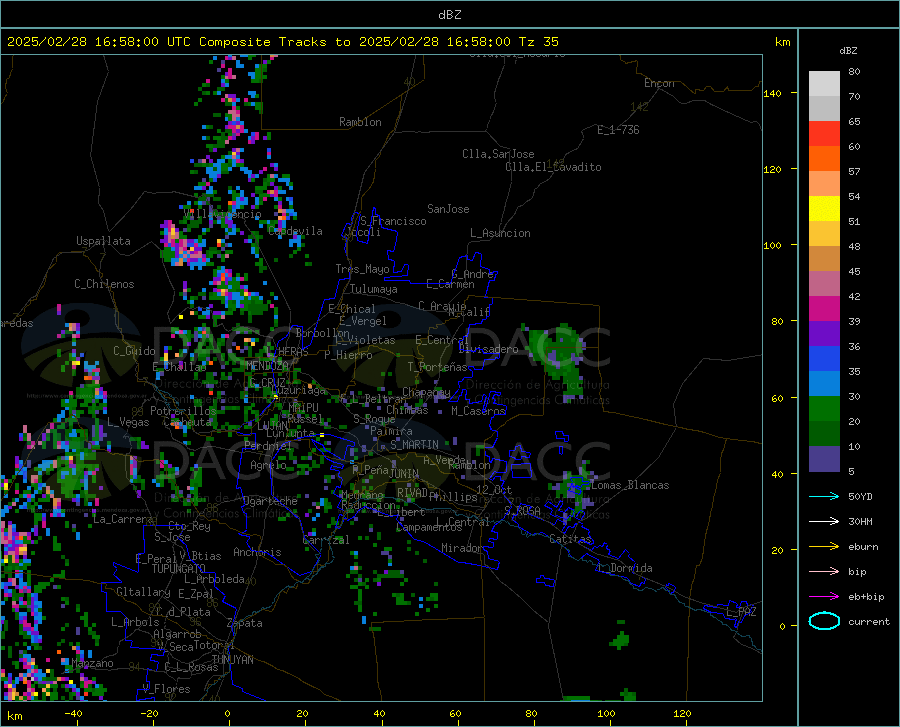This screenshot has height=727, width=900.
Task: Click the 'S_Francisco' map label
Action: (393, 221)
